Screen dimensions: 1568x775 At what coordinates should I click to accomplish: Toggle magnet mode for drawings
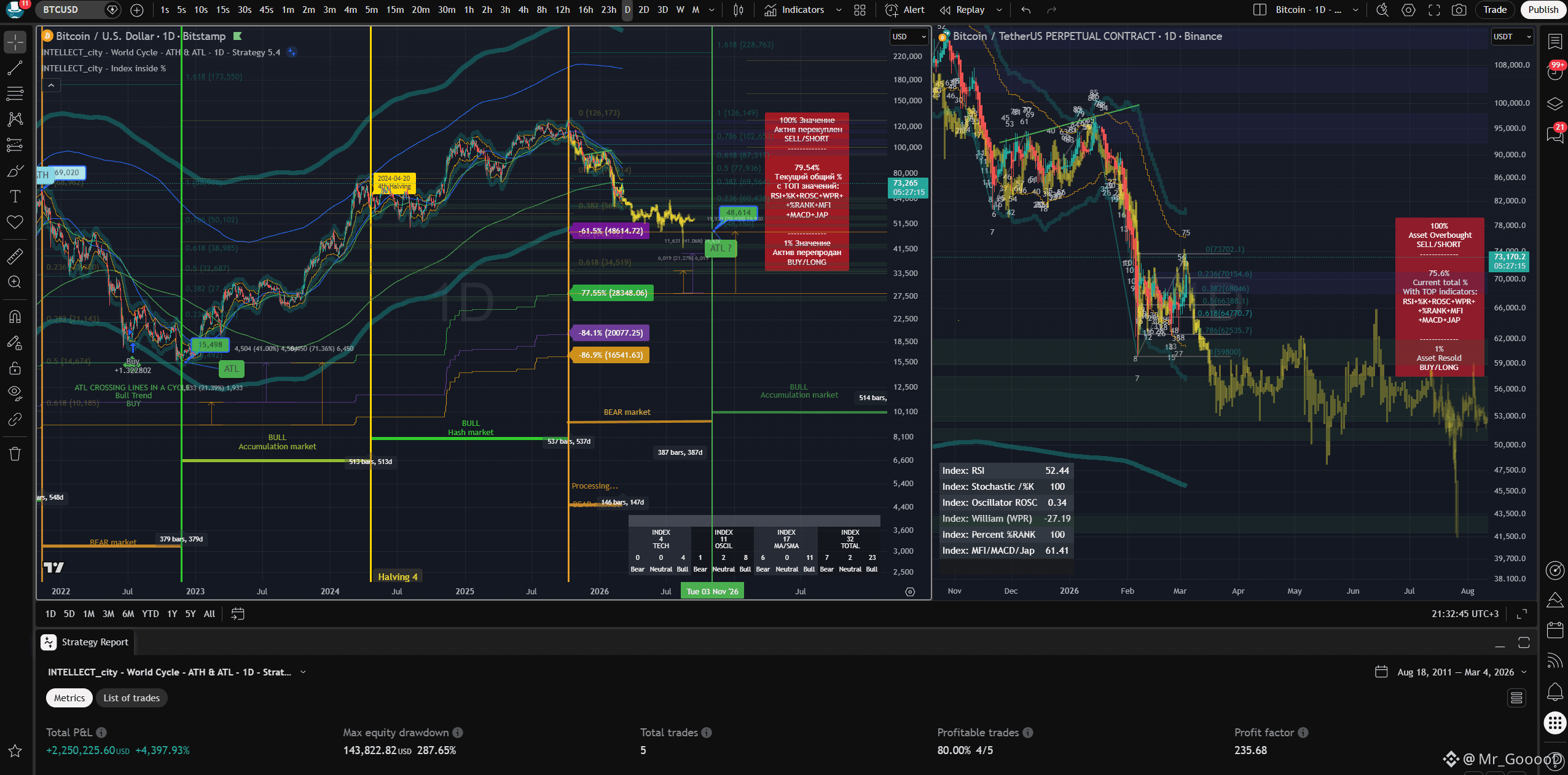click(x=15, y=317)
